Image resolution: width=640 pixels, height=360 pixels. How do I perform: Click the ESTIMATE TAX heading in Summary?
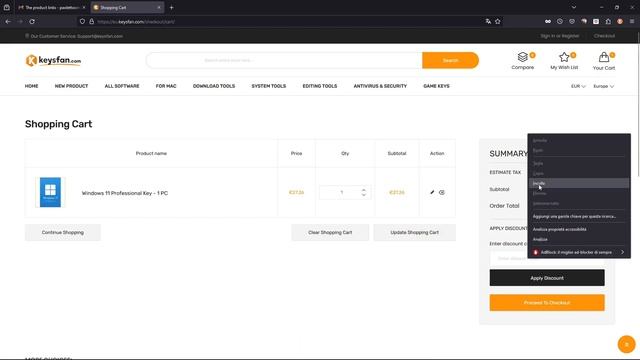click(x=505, y=172)
